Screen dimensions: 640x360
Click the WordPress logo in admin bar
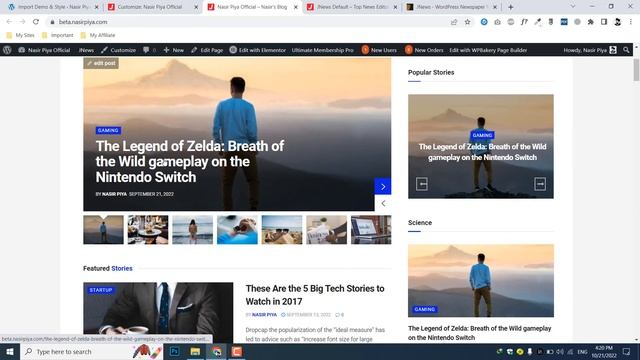click(7, 50)
